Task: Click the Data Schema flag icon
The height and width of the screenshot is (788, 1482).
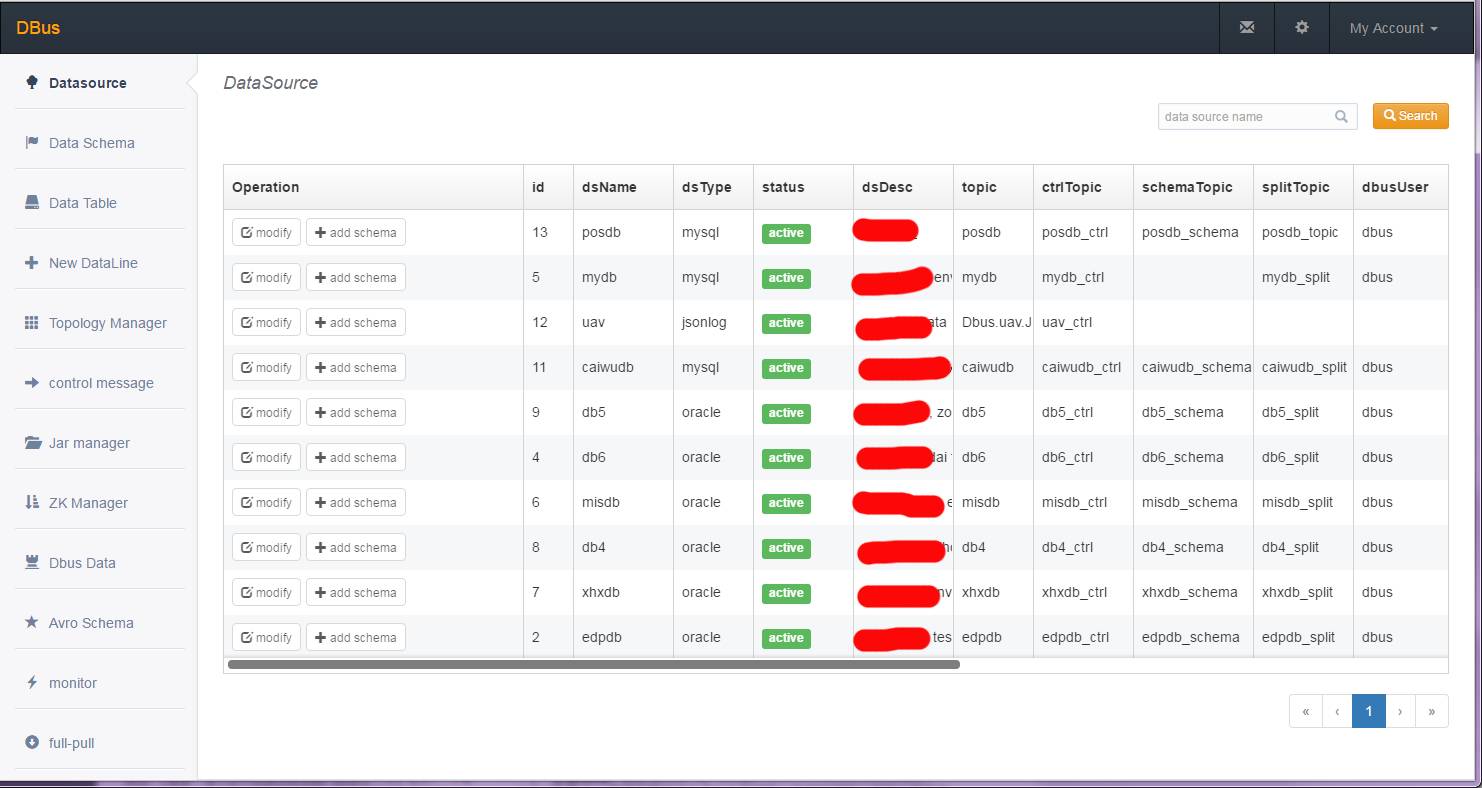Action: click(x=32, y=143)
